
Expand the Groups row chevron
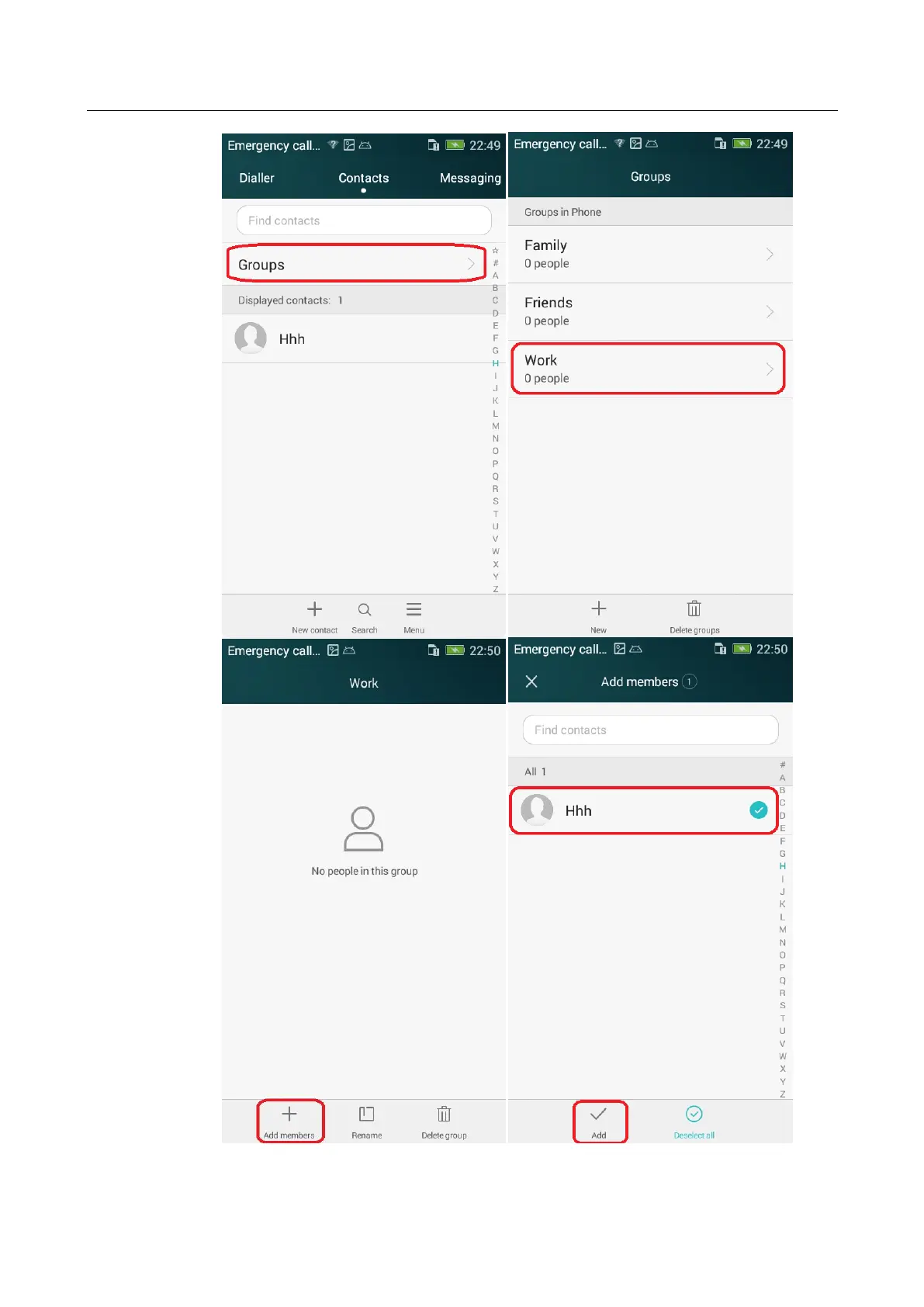point(471,265)
